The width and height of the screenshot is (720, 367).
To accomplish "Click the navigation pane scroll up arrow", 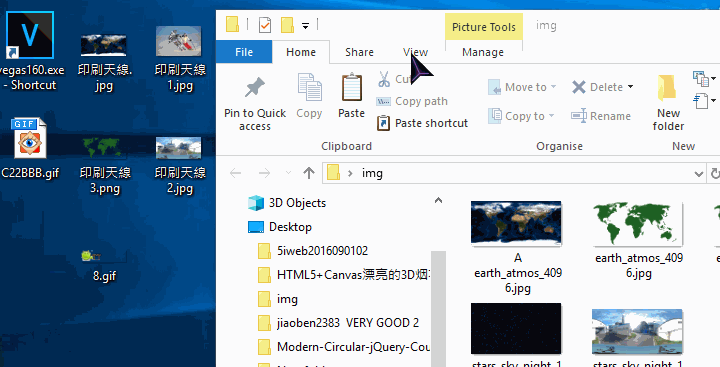I will [x=439, y=200].
